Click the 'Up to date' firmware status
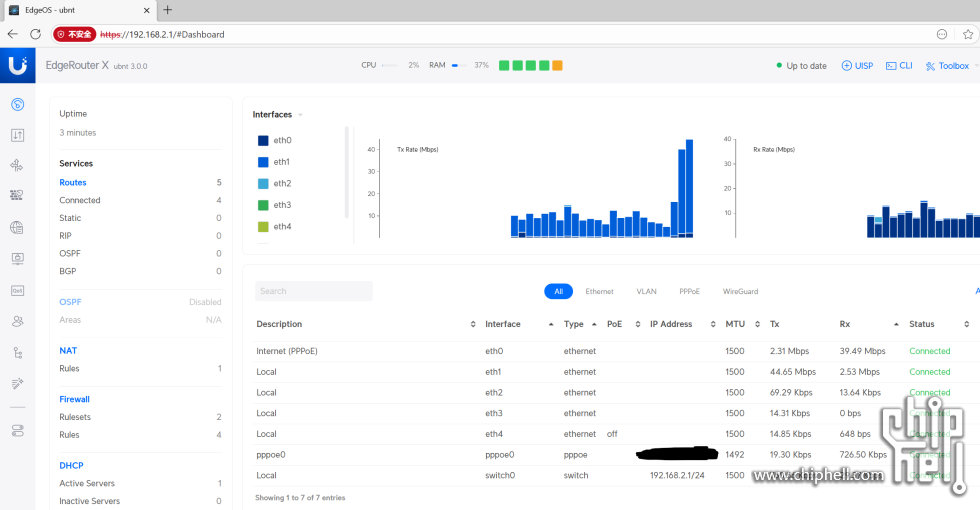This screenshot has width=980, height=510. coord(801,66)
